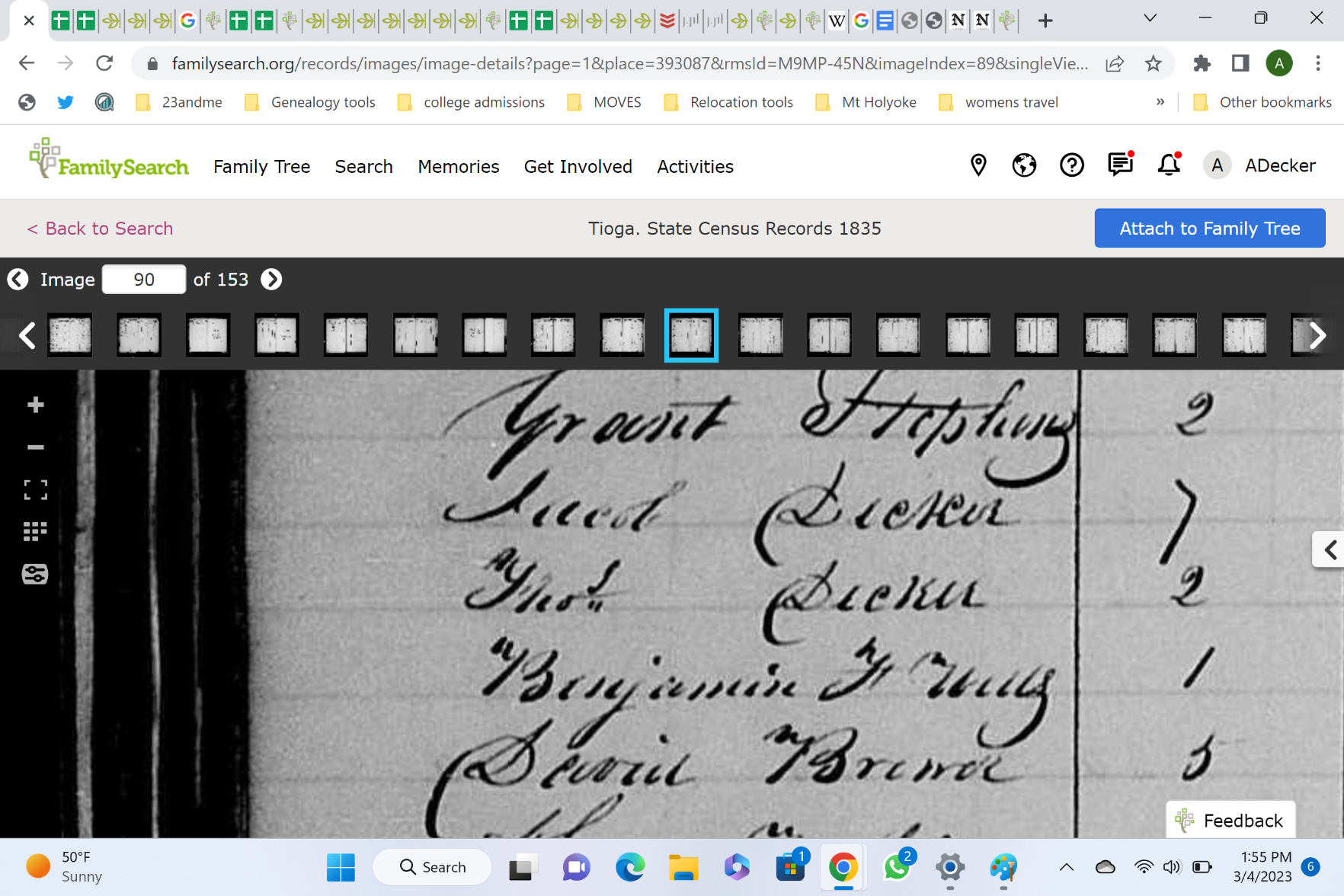Open the location pin icon
Image resolution: width=1344 pixels, height=896 pixels.
978,165
